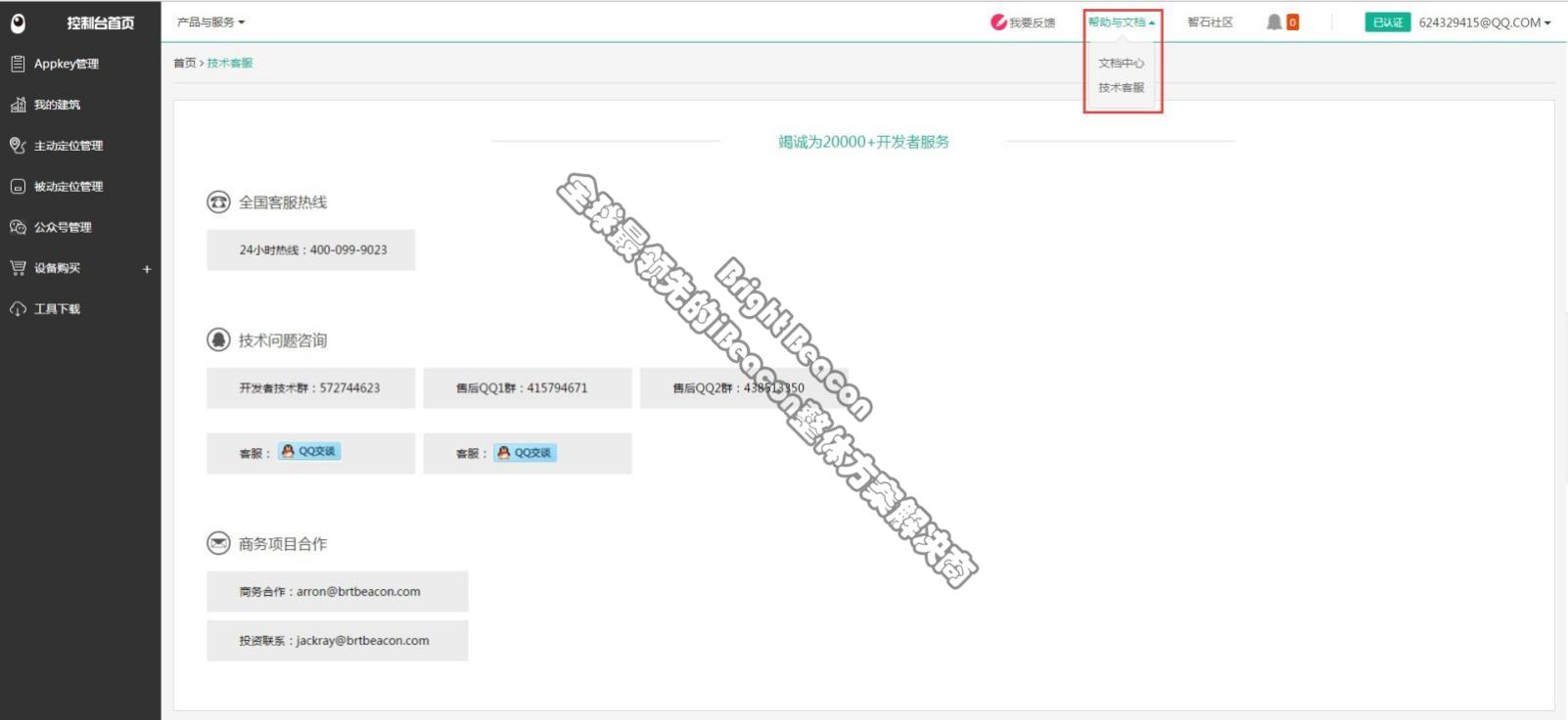
Task: Click 技术客服 in the breadcrumb
Action: click(x=230, y=63)
